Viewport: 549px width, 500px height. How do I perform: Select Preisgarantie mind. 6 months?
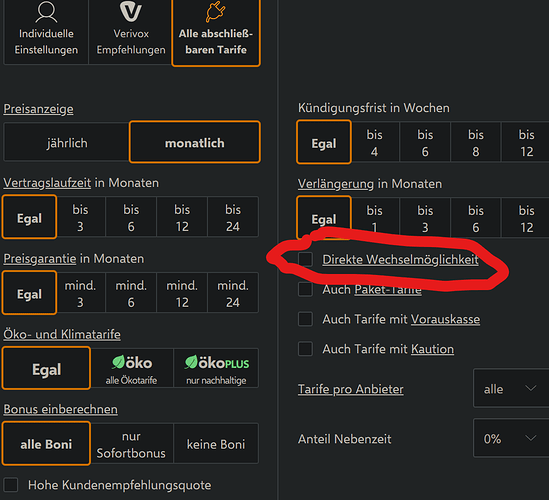point(131,293)
